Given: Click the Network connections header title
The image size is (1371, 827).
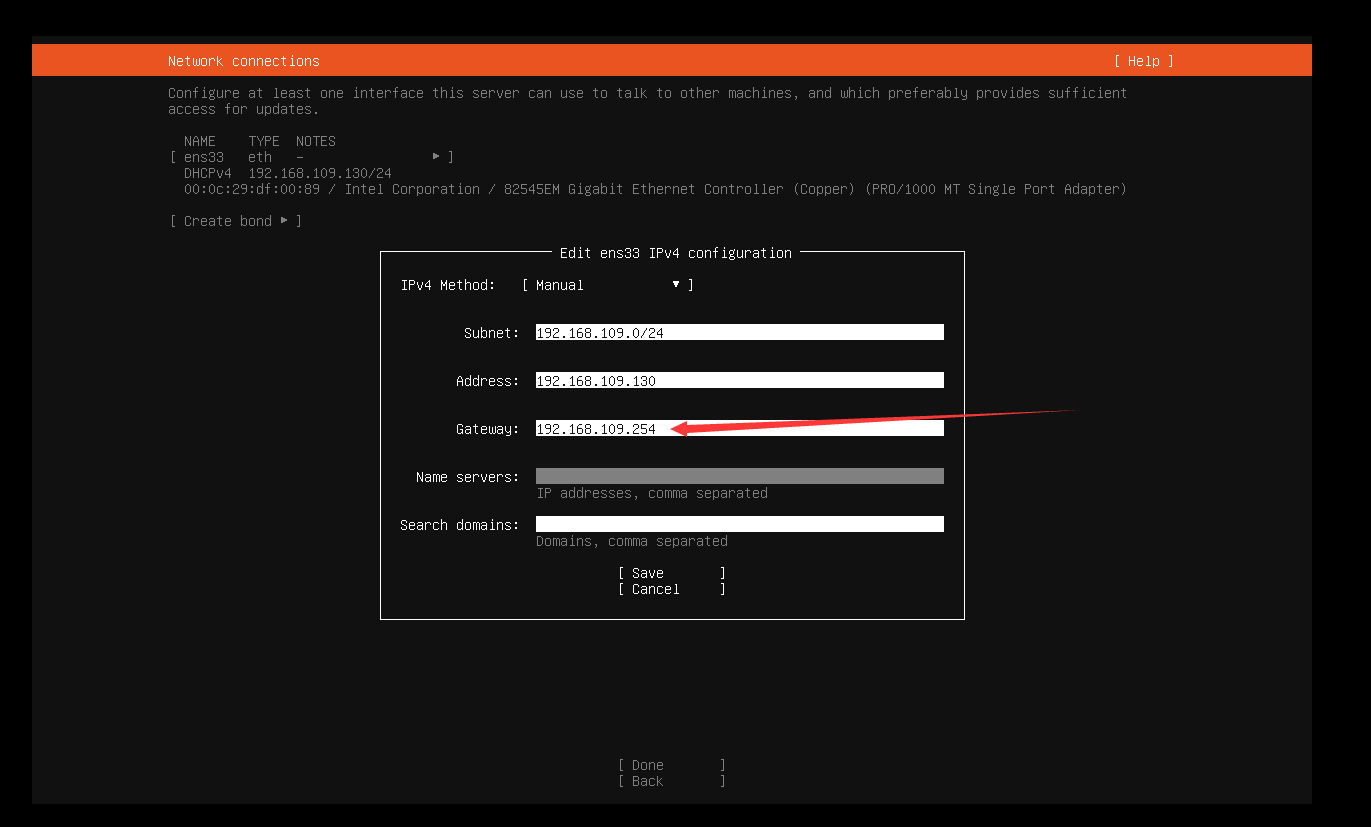Looking at the screenshot, I should tap(244, 61).
